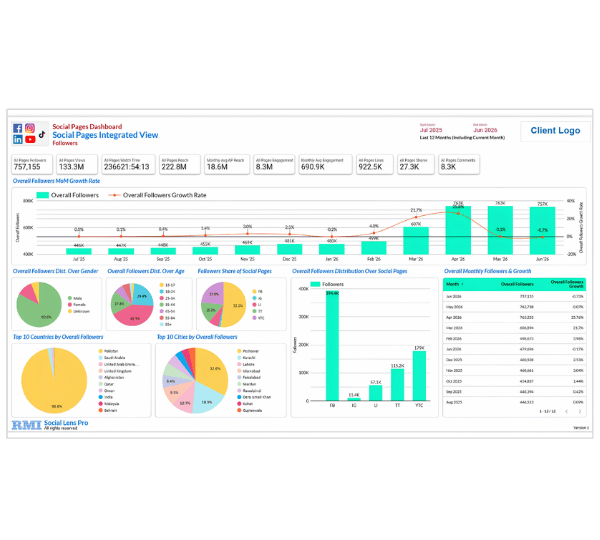Click the Overall Followers MoM Growth Rate heading

tap(56, 181)
